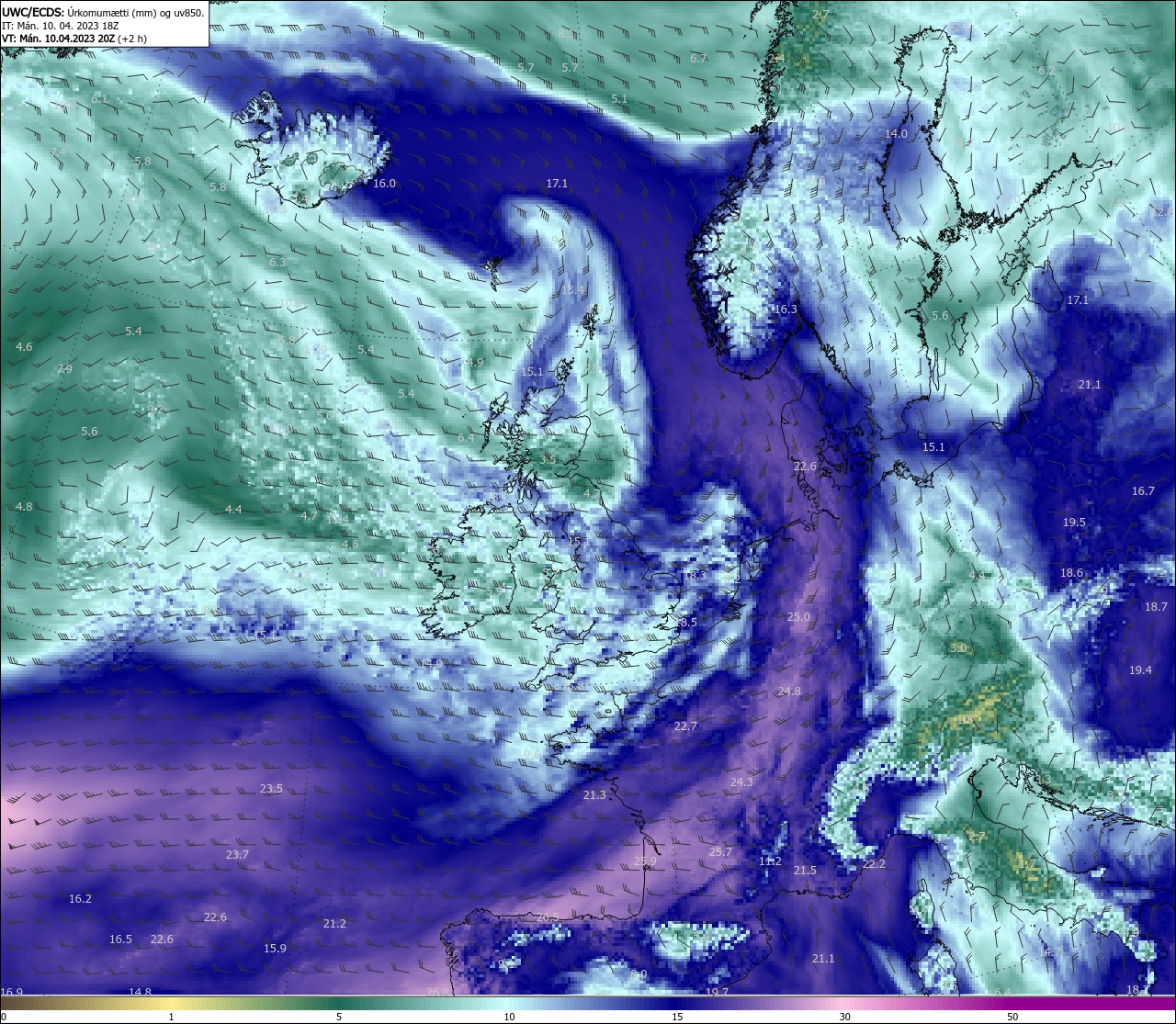Click the legend label 50 on the color scale
The height and width of the screenshot is (1024, 1176).
[x=1012, y=1017]
